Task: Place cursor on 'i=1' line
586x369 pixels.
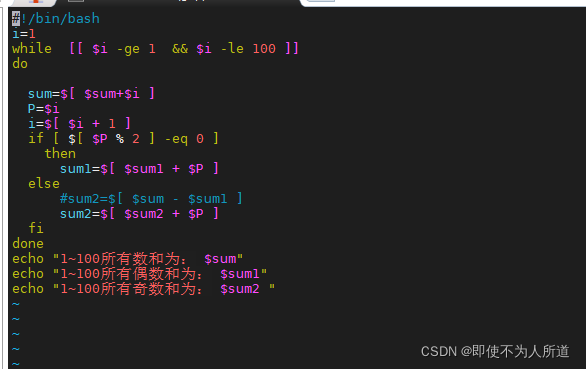Action: click(24, 34)
